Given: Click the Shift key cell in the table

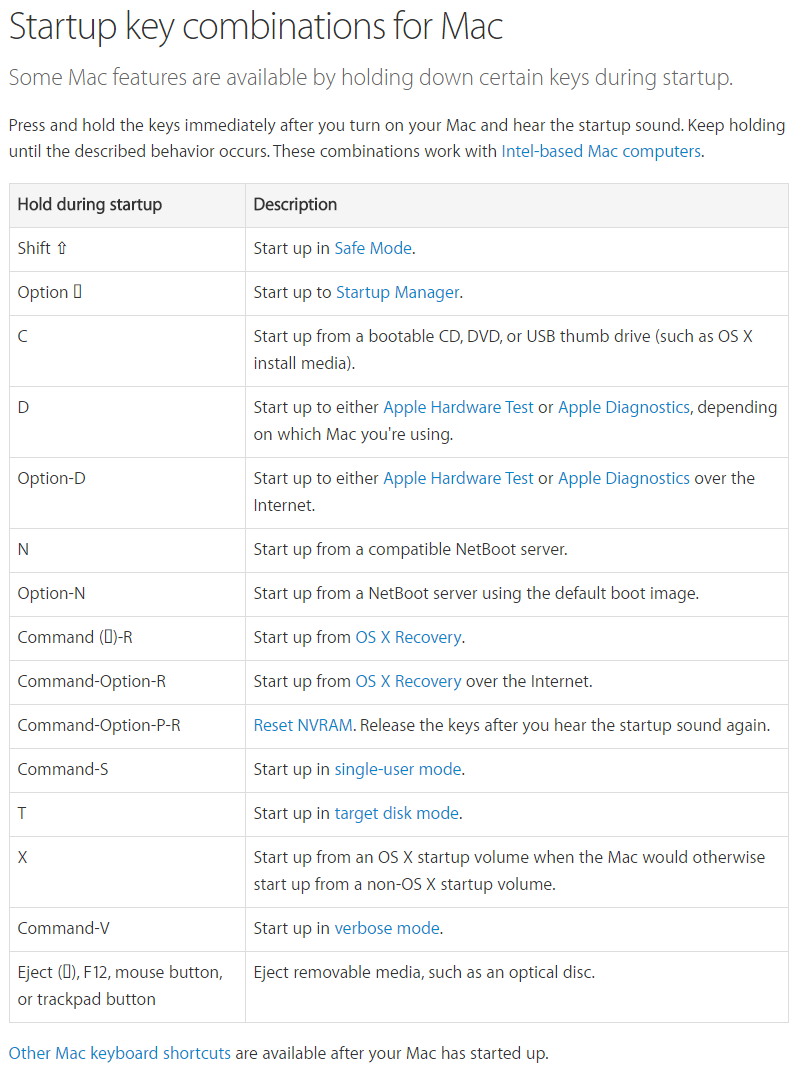Looking at the screenshot, I should 42,248.
